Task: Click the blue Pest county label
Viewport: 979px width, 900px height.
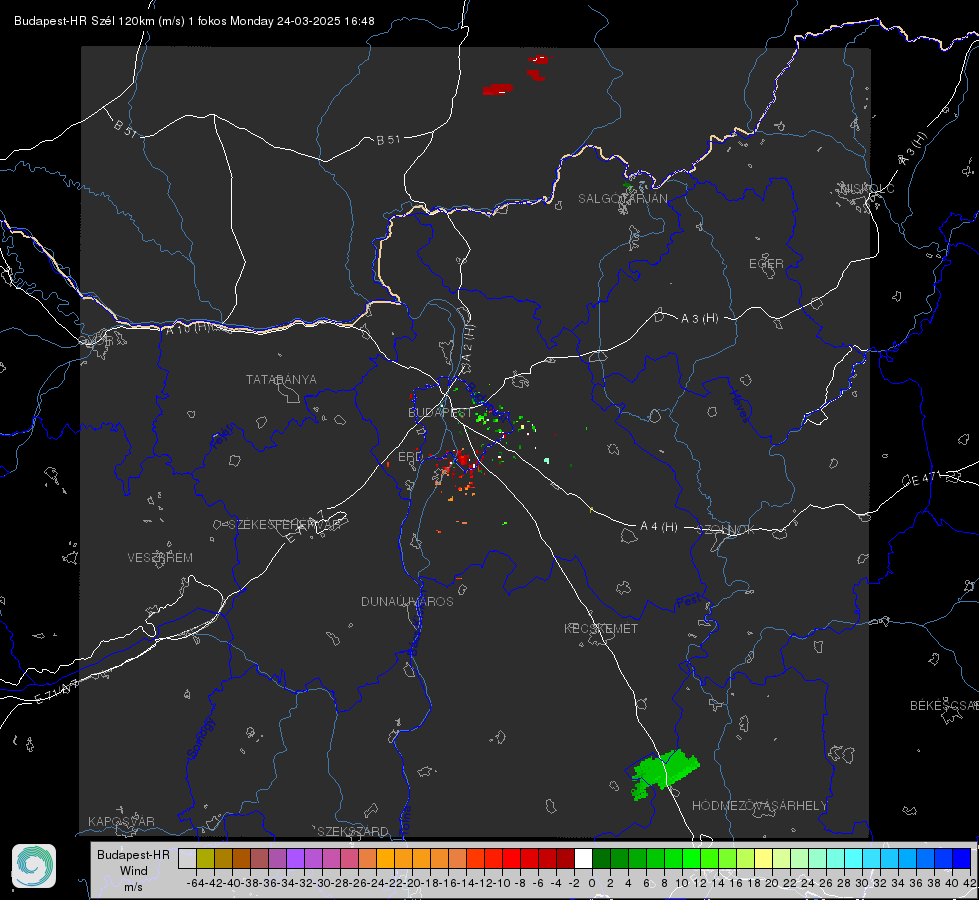Action: click(x=688, y=601)
